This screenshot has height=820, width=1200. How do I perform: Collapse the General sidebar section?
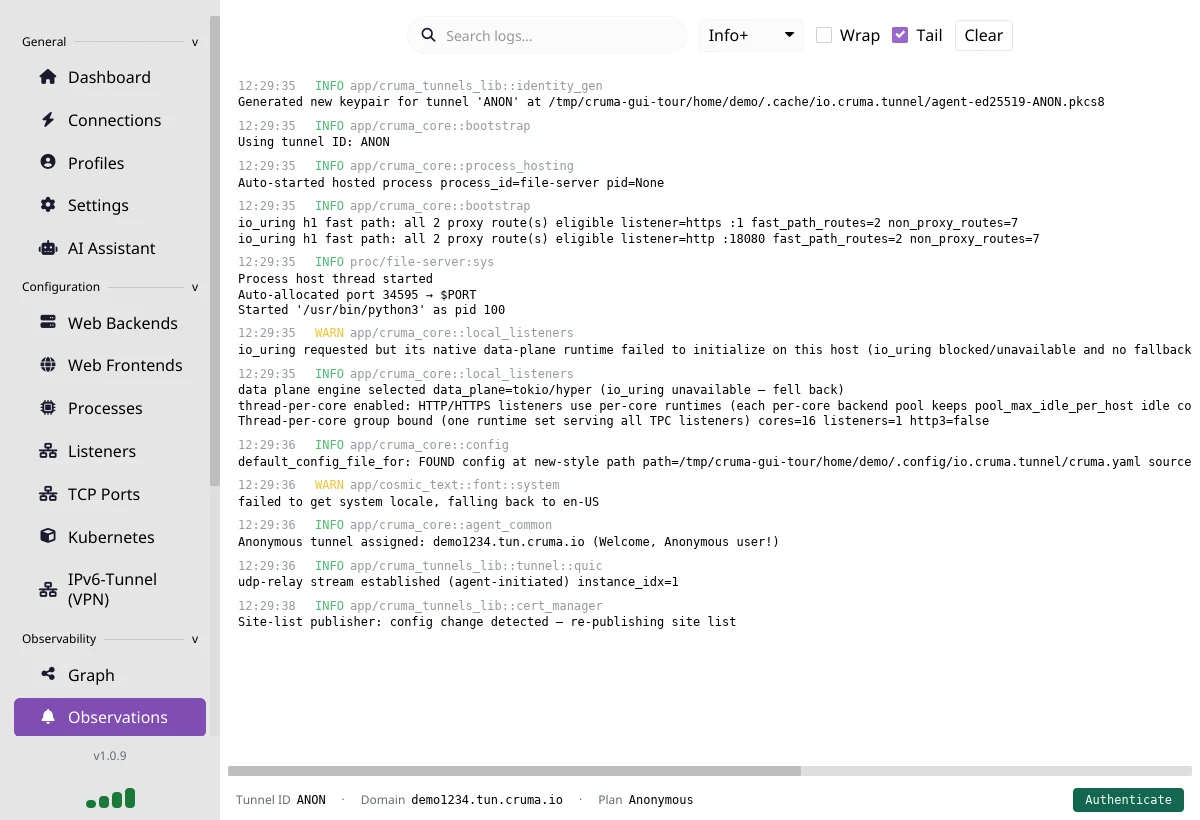click(x=195, y=42)
